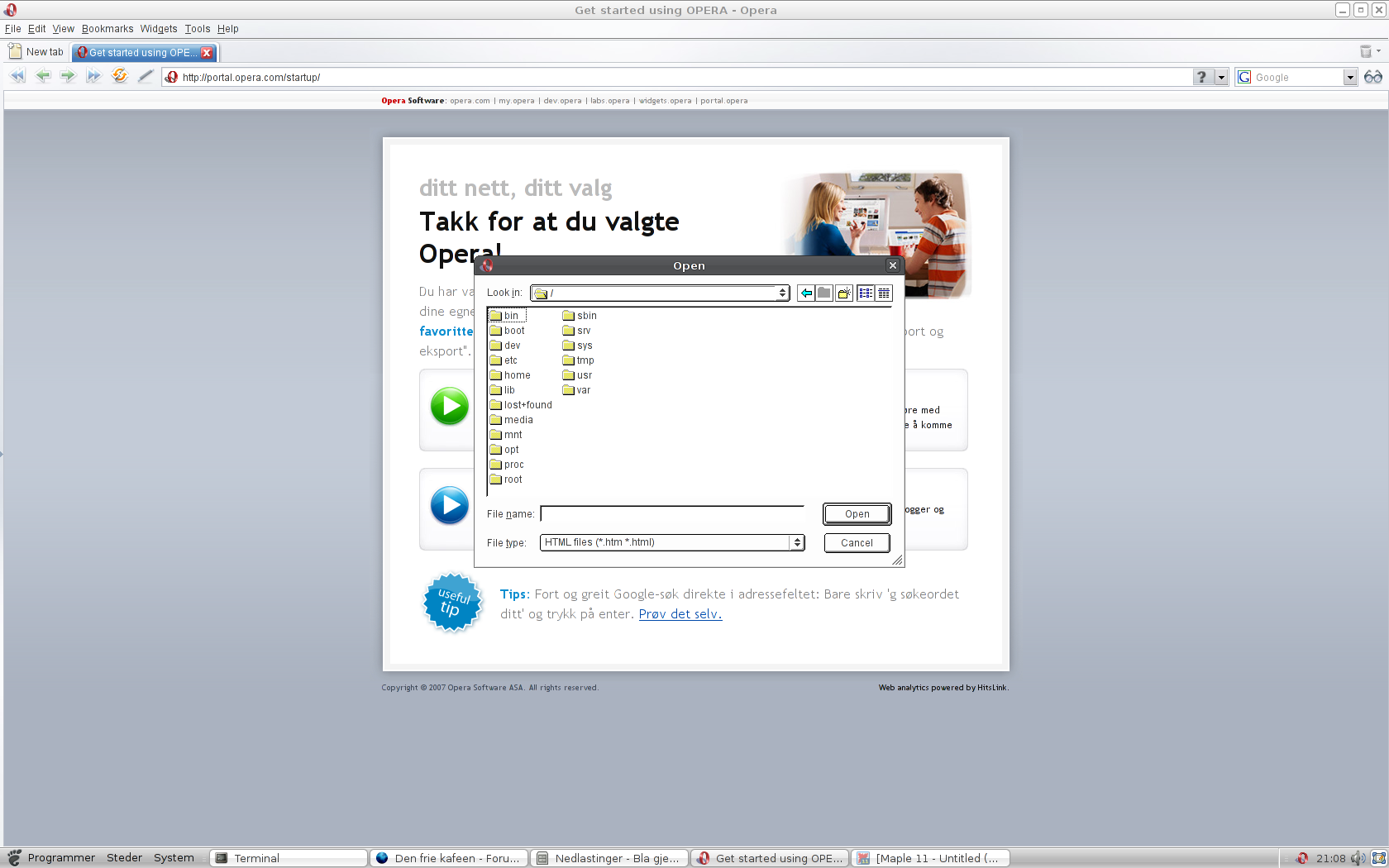Click the Rewind navigation icon in Opera toolbar

[17, 76]
